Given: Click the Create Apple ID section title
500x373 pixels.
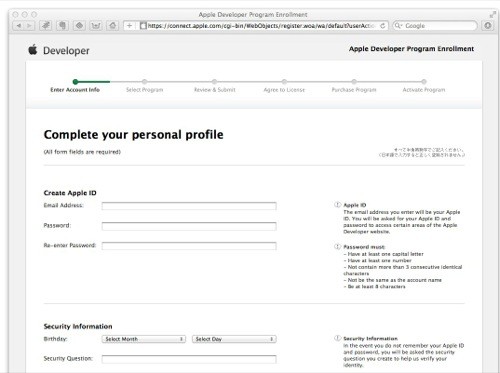Looking at the screenshot, I should pyautogui.click(x=70, y=193).
